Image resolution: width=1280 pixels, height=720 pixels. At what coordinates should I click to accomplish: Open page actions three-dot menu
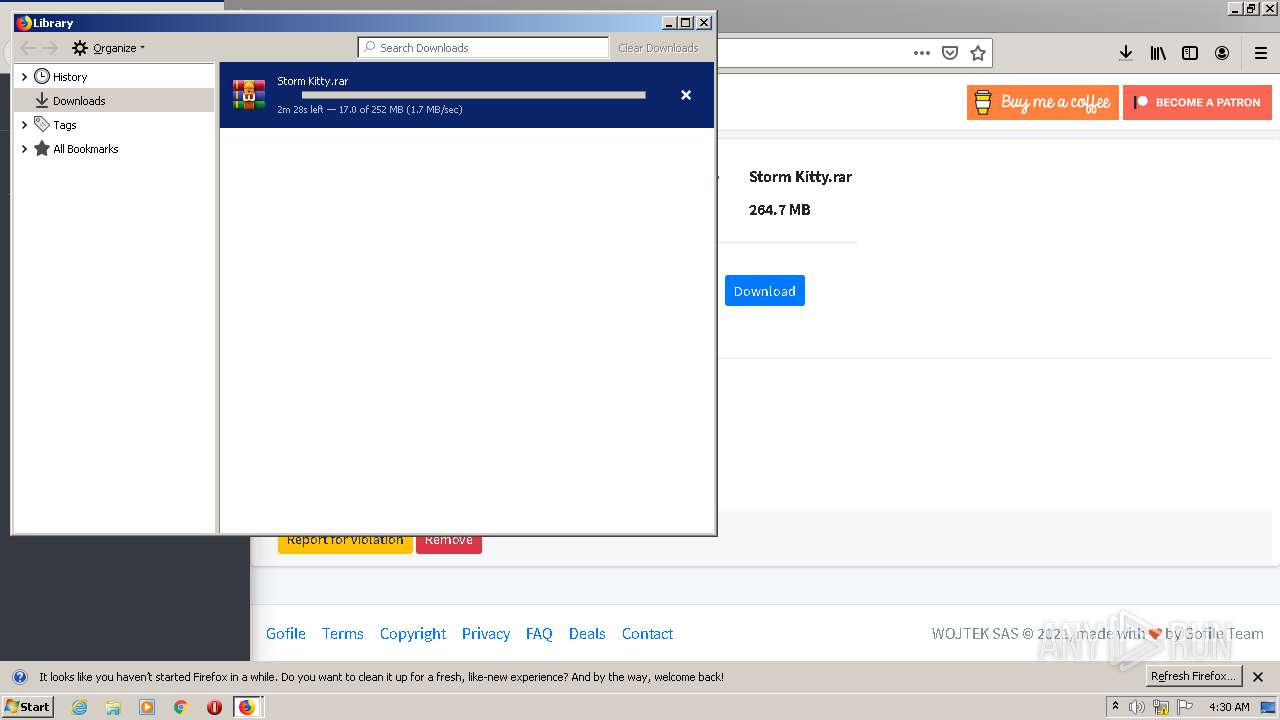click(922, 53)
